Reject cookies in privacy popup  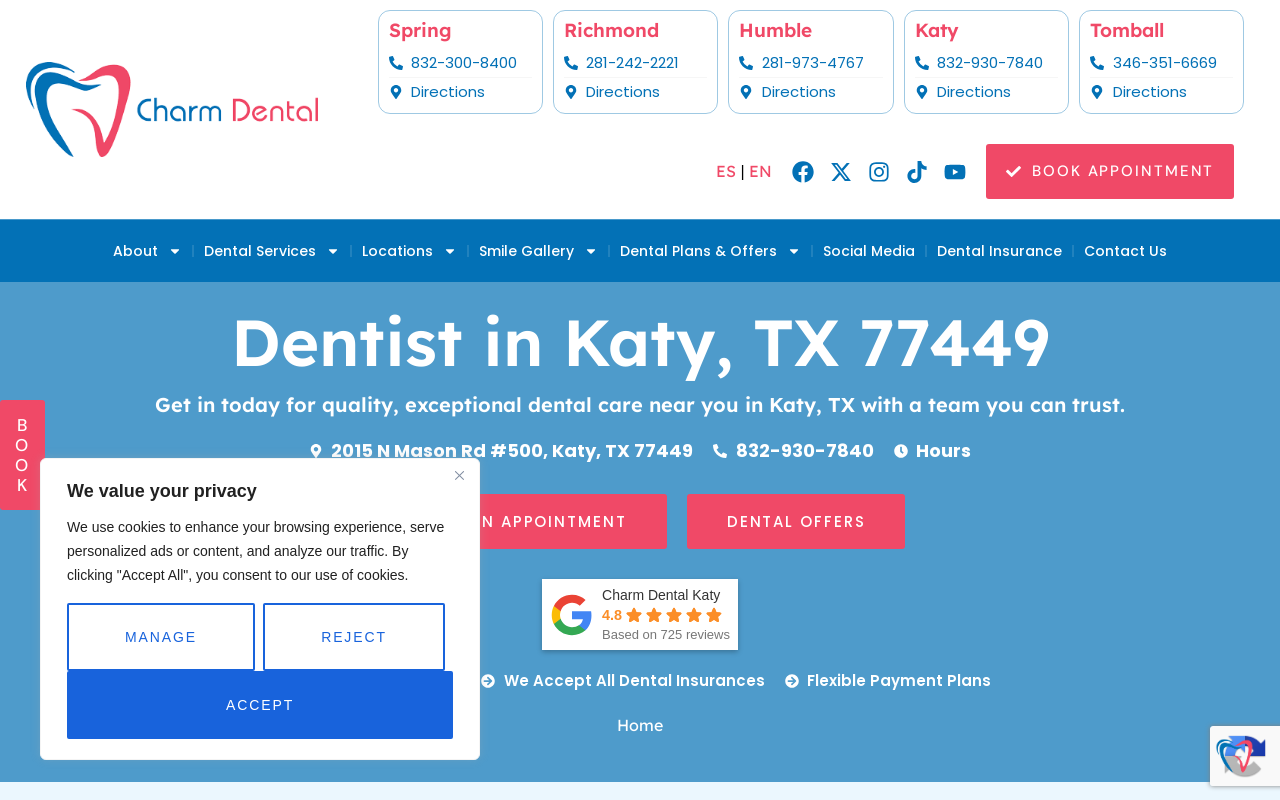pyautogui.click(x=354, y=637)
